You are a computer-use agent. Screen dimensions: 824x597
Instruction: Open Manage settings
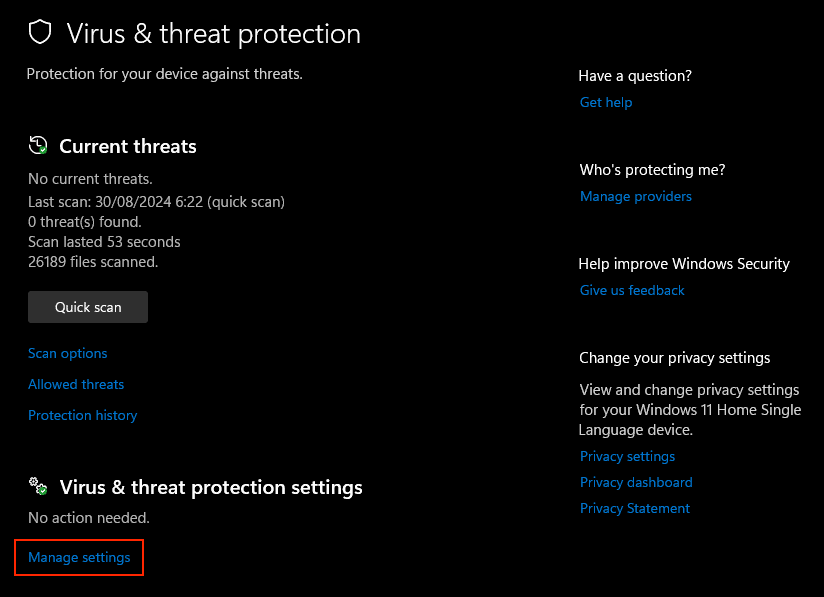78,557
